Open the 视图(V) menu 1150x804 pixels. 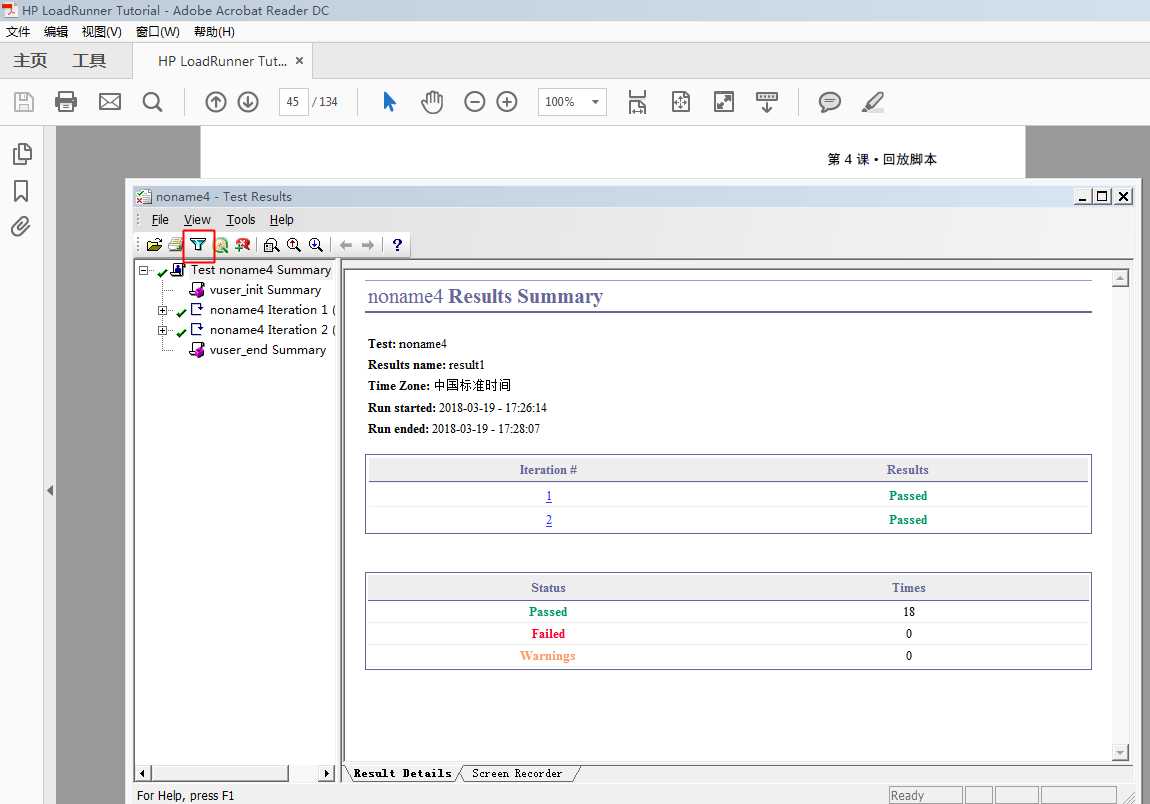point(101,32)
